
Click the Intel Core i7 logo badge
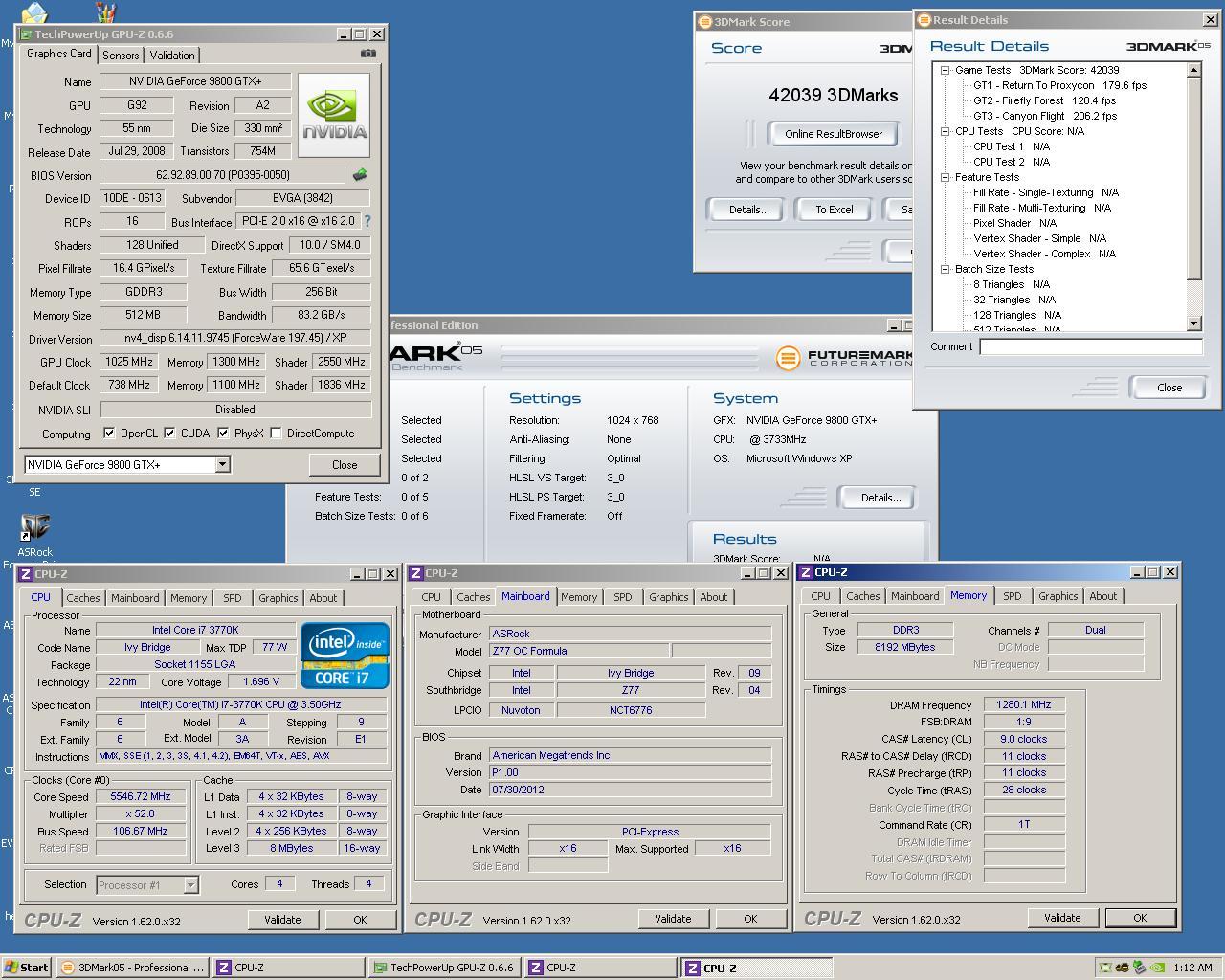pyautogui.click(x=345, y=656)
